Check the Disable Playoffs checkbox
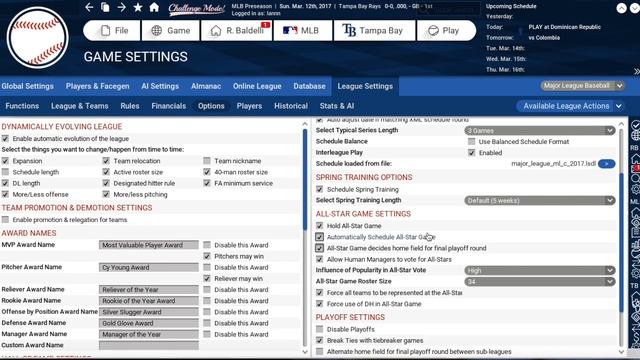Image resolution: width=640 pixels, height=360 pixels. [319, 329]
